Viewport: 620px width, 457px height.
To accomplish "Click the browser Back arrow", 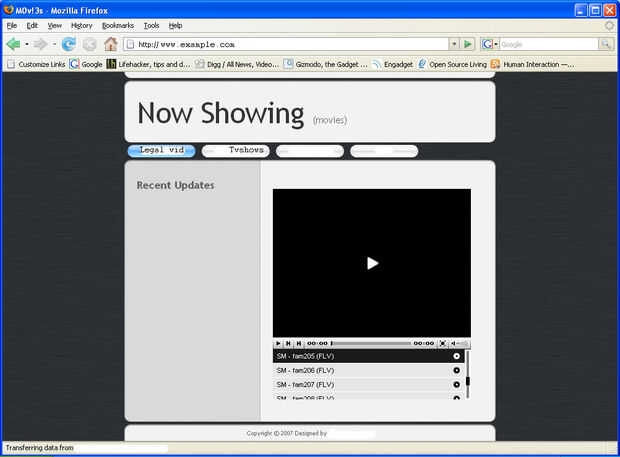I will [x=13, y=44].
